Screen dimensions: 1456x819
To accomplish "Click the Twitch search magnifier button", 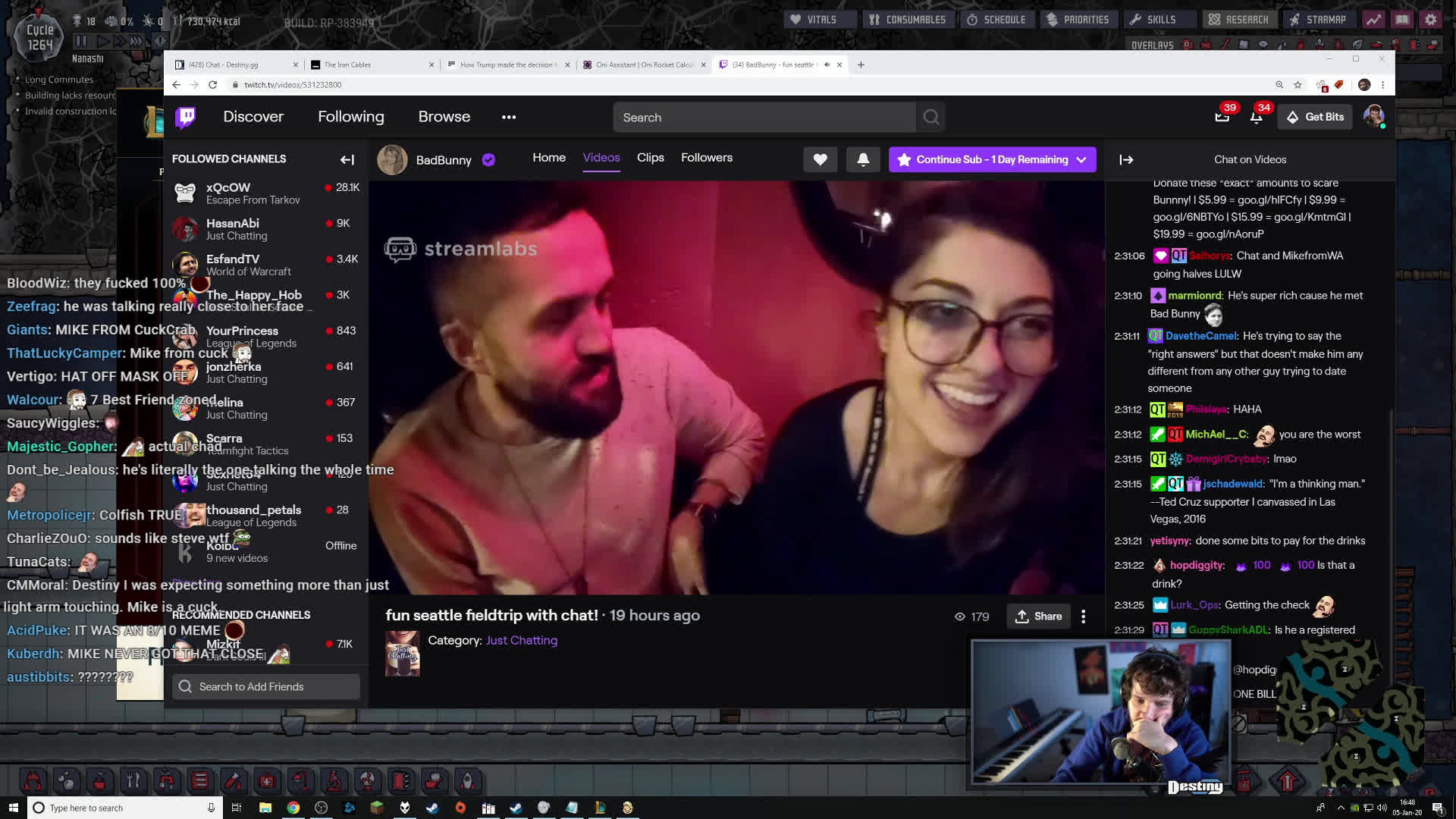I will pyautogui.click(x=931, y=117).
